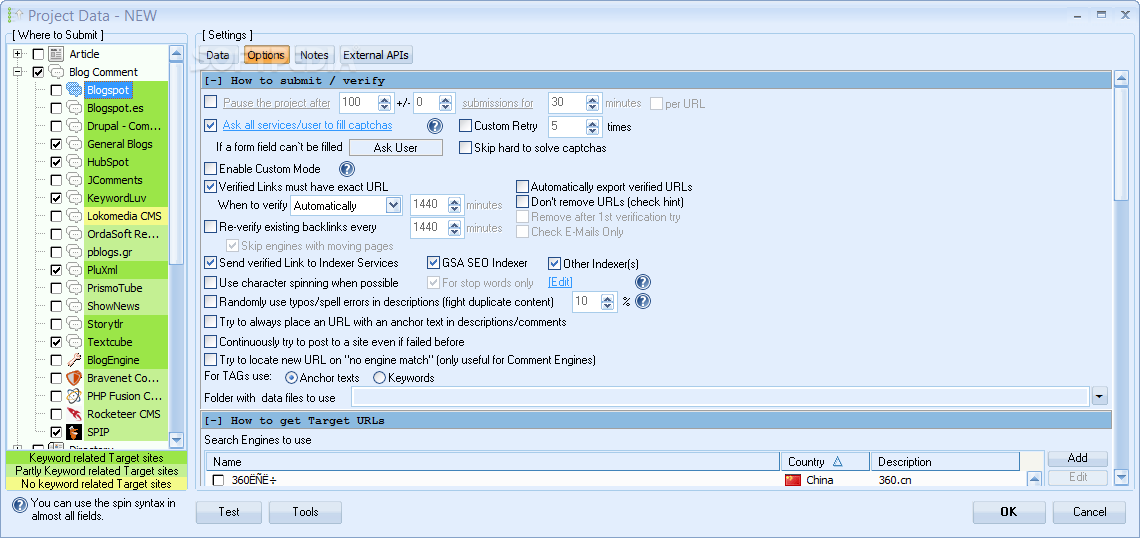Toggle Verified Links must have exact URL
The image size is (1140, 538).
tap(211, 187)
